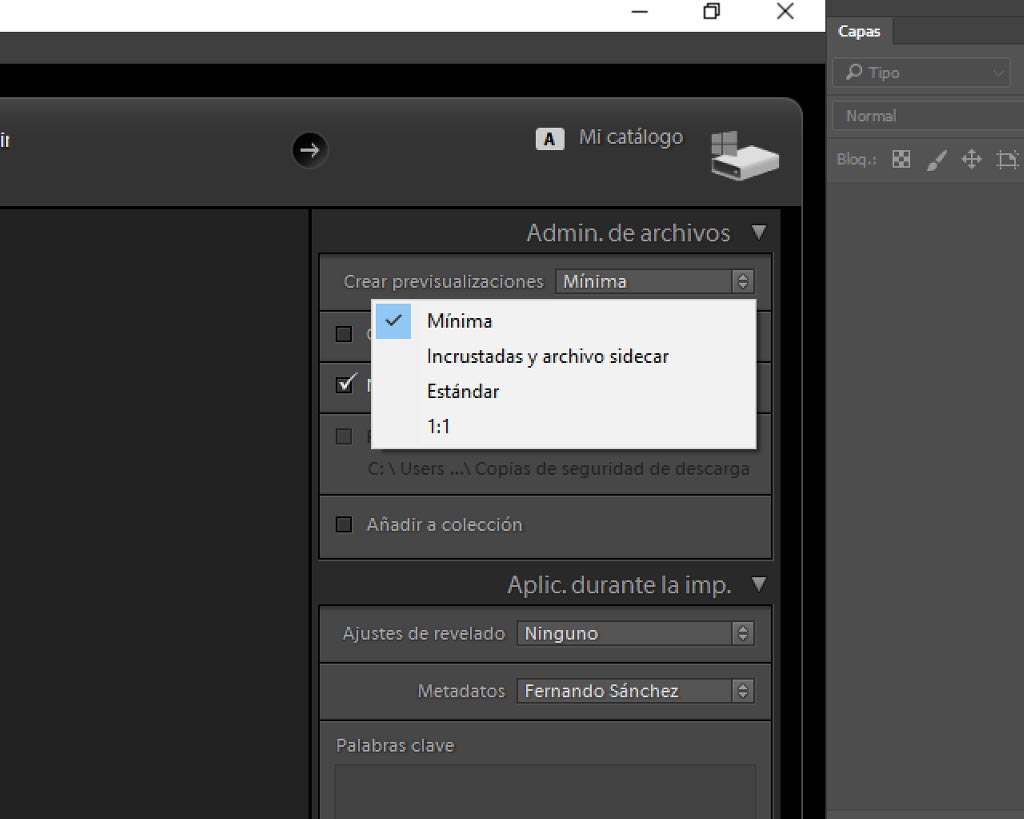Click 'Ajustes de revelado' label
Image resolution: width=1024 pixels, height=819 pixels.
pyautogui.click(x=424, y=634)
